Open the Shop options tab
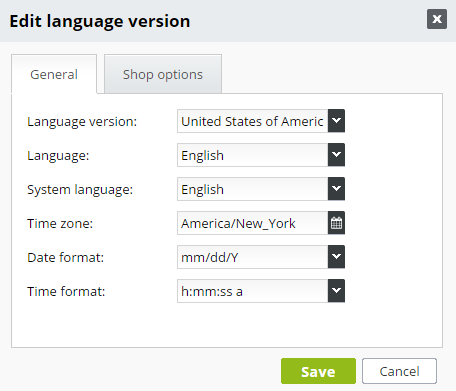Image resolution: width=456 pixels, height=391 pixels. point(163,74)
